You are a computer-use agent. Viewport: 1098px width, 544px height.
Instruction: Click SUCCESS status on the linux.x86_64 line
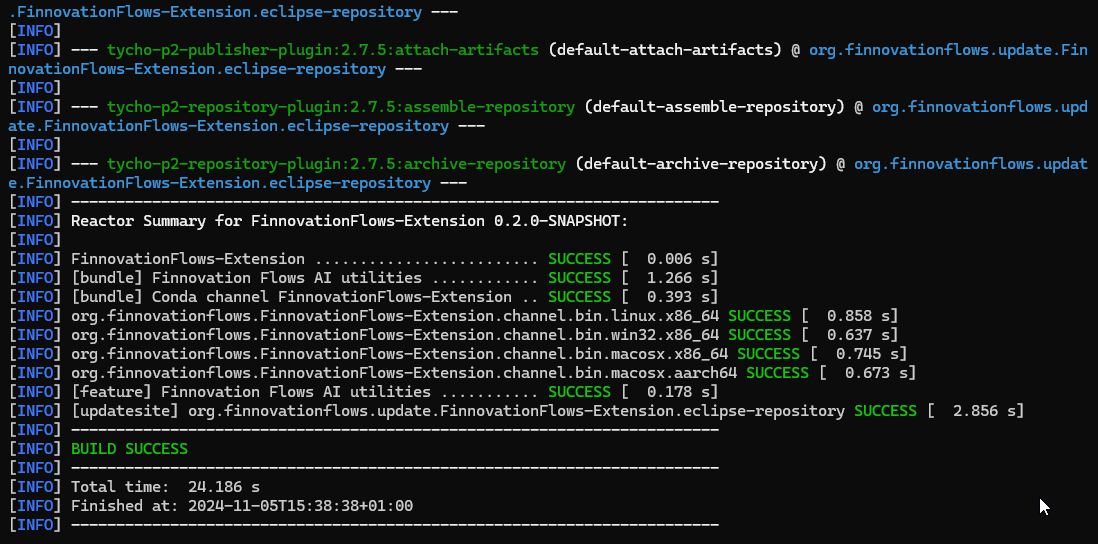tap(759, 316)
